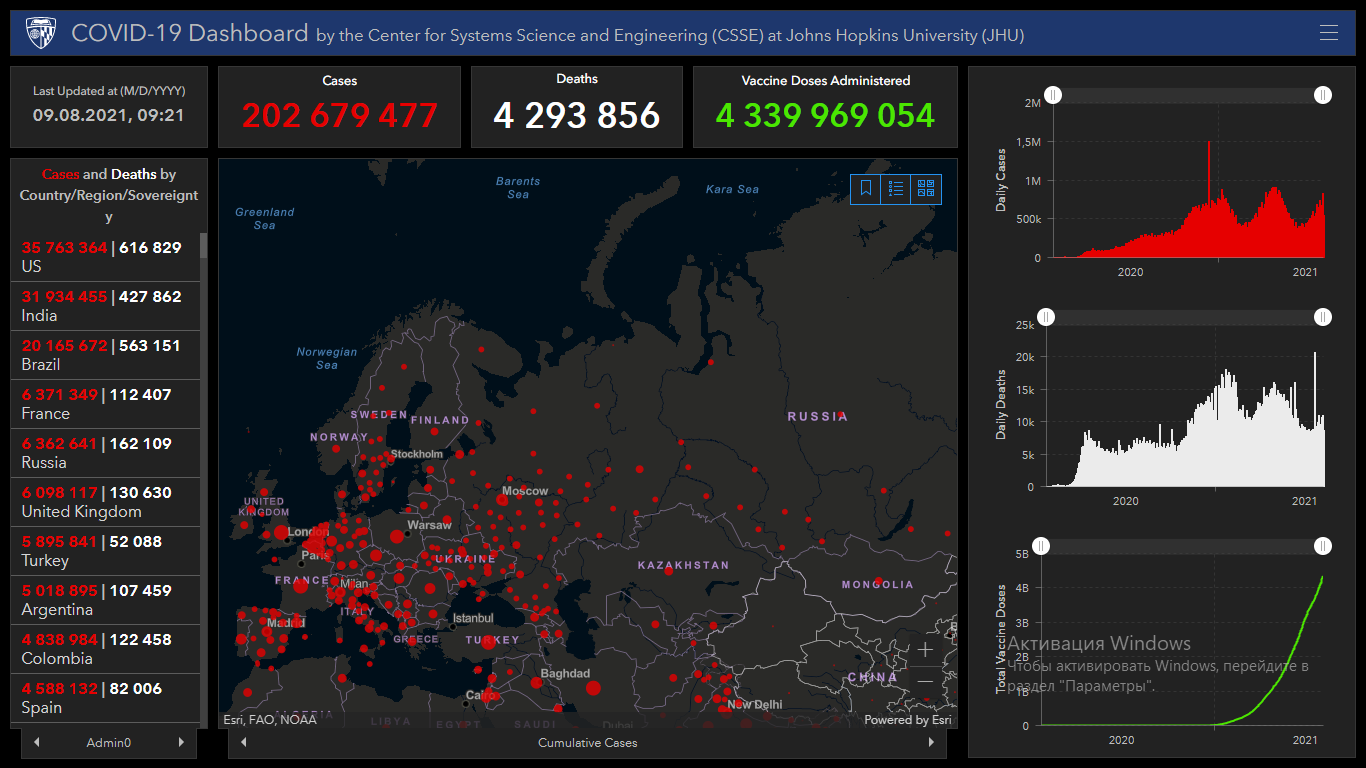Go to next map after Cumulative Cases
This screenshot has height=768, width=1366.
coord(931,743)
